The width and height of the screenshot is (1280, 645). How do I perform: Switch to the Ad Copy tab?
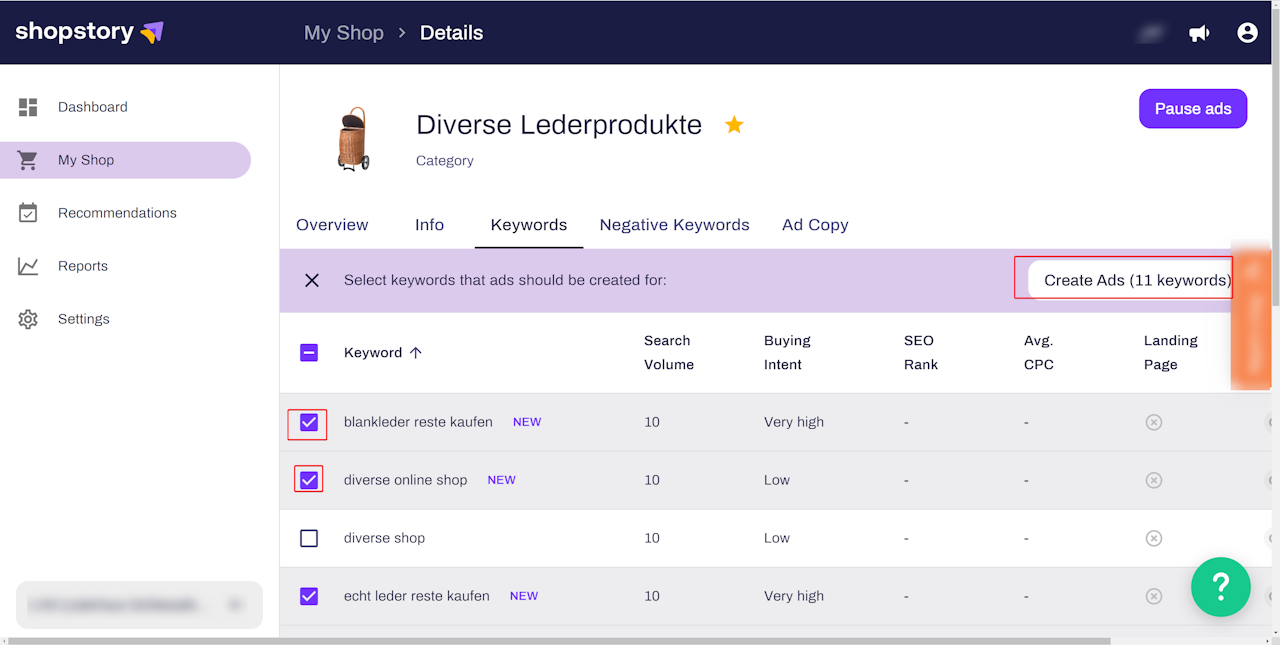[x=815, y=225]
